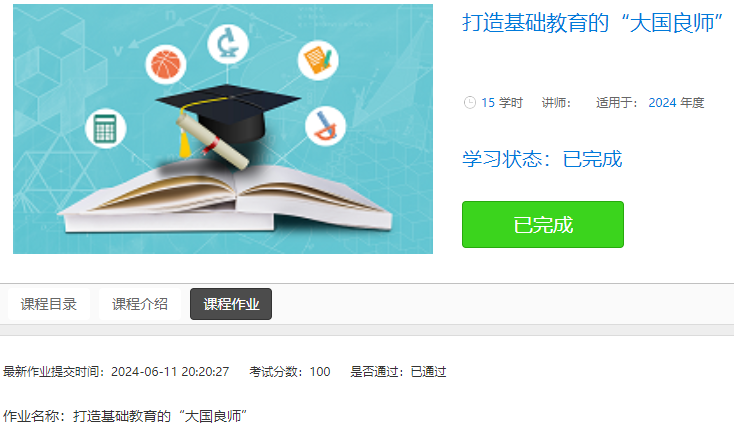
Task: Switch to the 课程目录 tab
Action: tap(49, 304)
